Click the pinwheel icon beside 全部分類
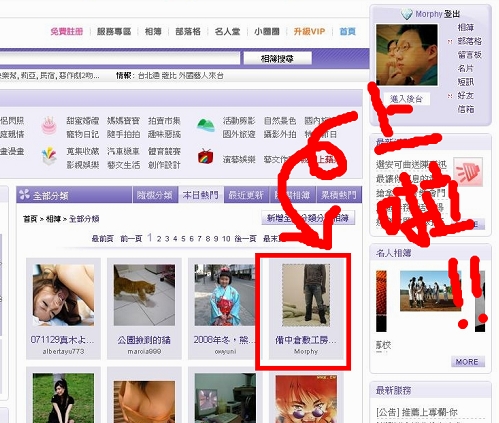Screen dimensions: 499x423 (x=24, y=194)
